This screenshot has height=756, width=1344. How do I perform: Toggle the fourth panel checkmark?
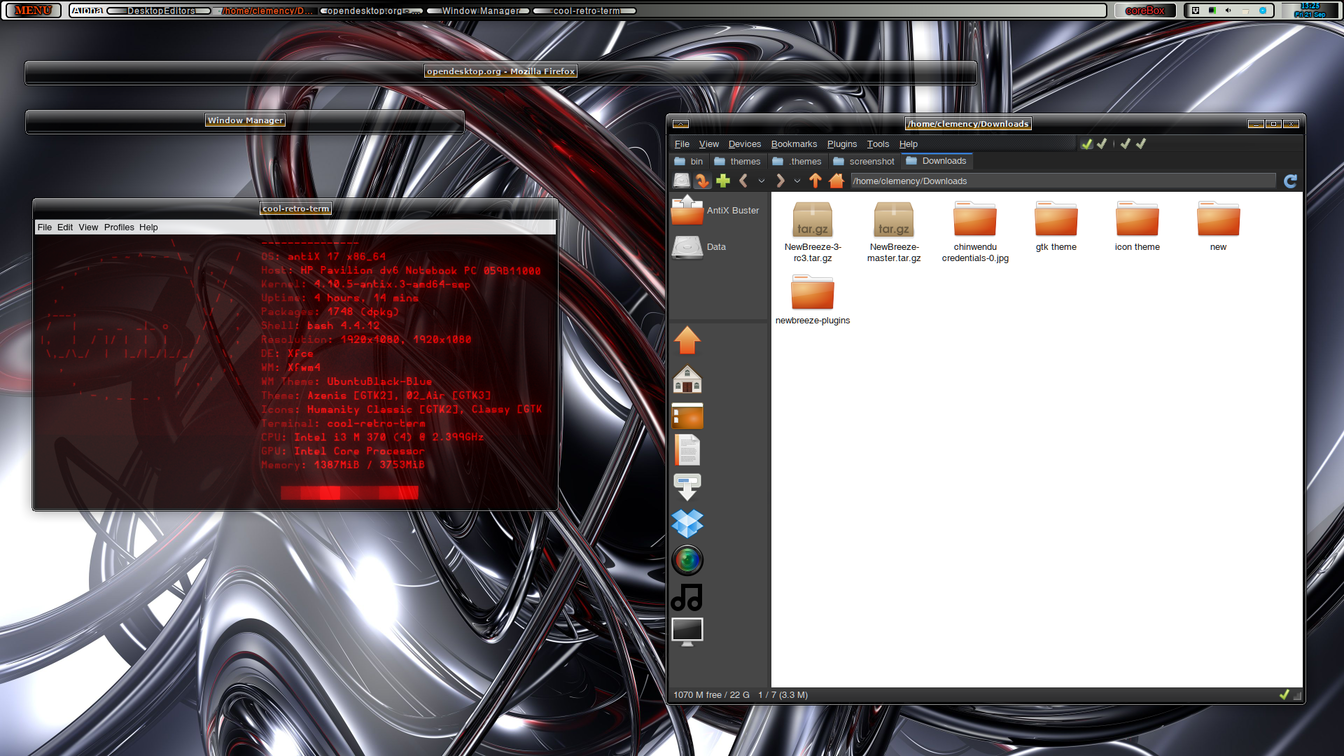pyautogui.click(x=1141, y=144)
